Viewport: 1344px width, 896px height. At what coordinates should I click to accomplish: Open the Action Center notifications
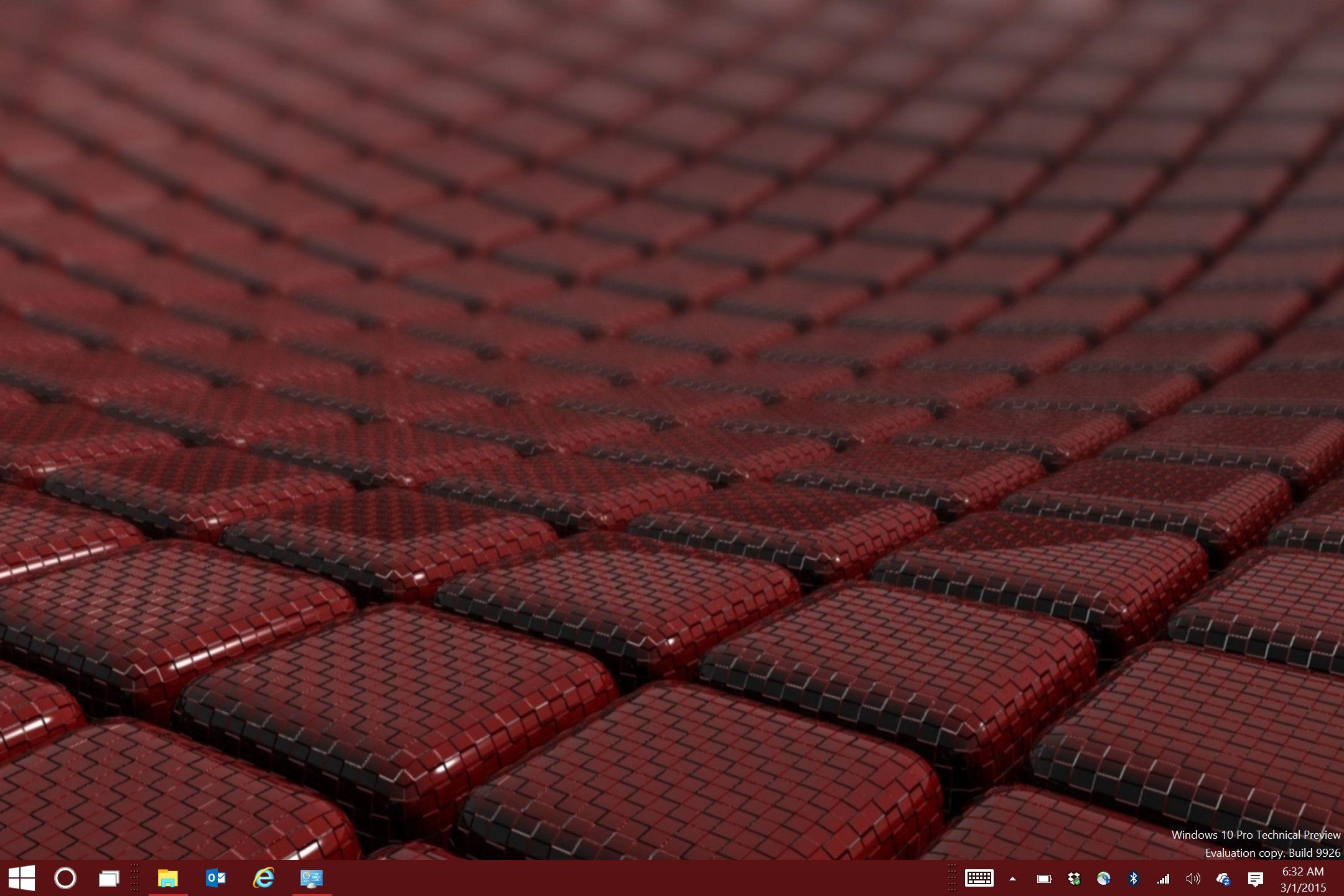click(x=1256, y=879)
